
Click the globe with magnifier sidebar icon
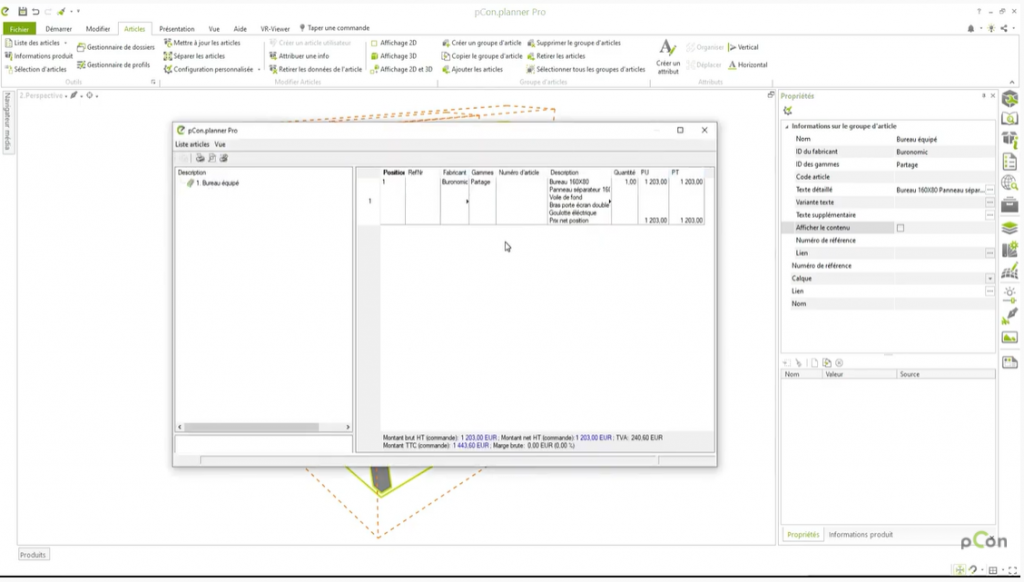click(x=1010, y=184)
